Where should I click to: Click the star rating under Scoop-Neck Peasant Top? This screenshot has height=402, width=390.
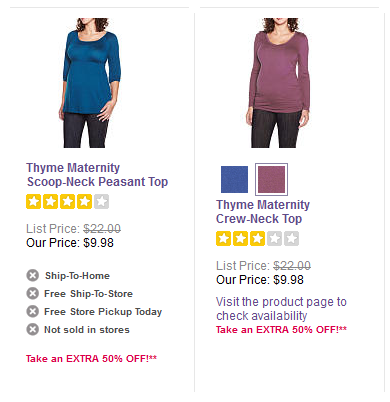click(68, 202)
